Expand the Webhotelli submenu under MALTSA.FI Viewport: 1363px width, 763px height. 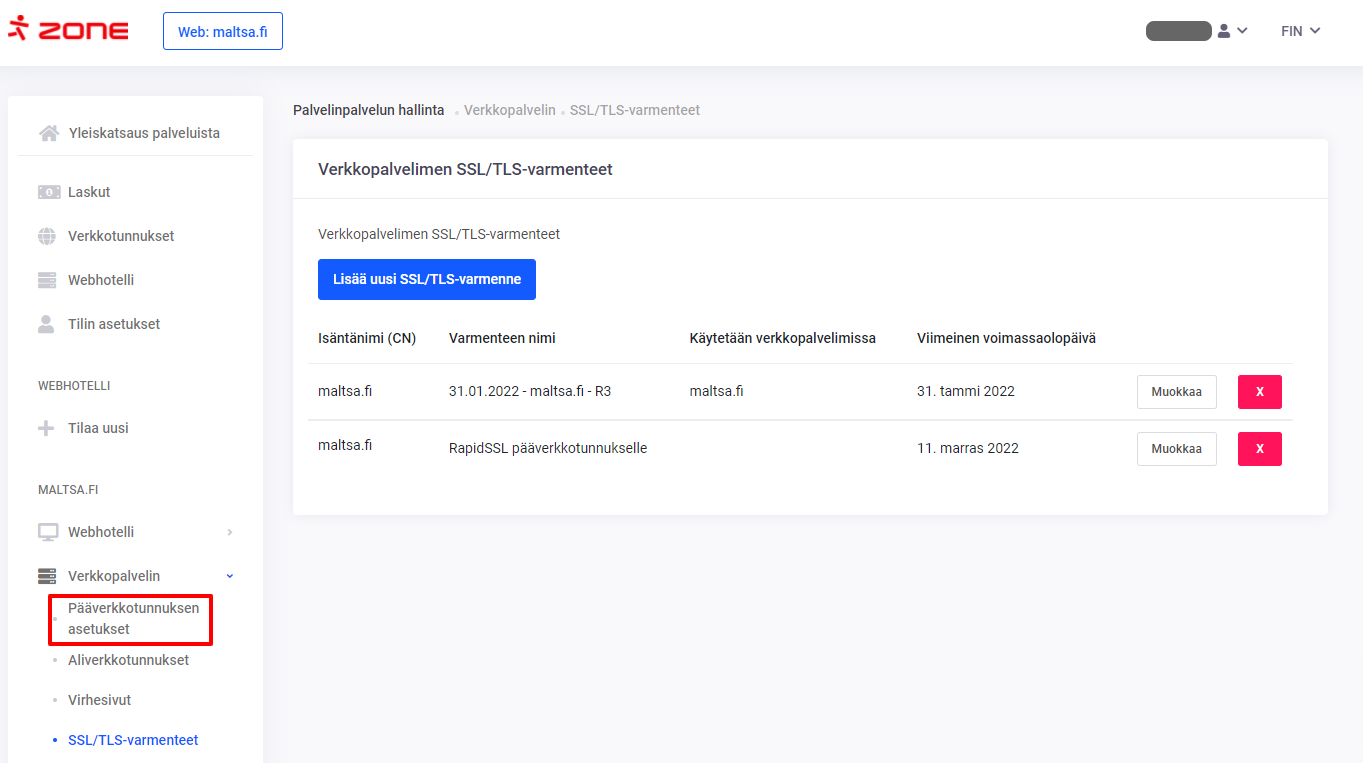click(x=230, y=532)
